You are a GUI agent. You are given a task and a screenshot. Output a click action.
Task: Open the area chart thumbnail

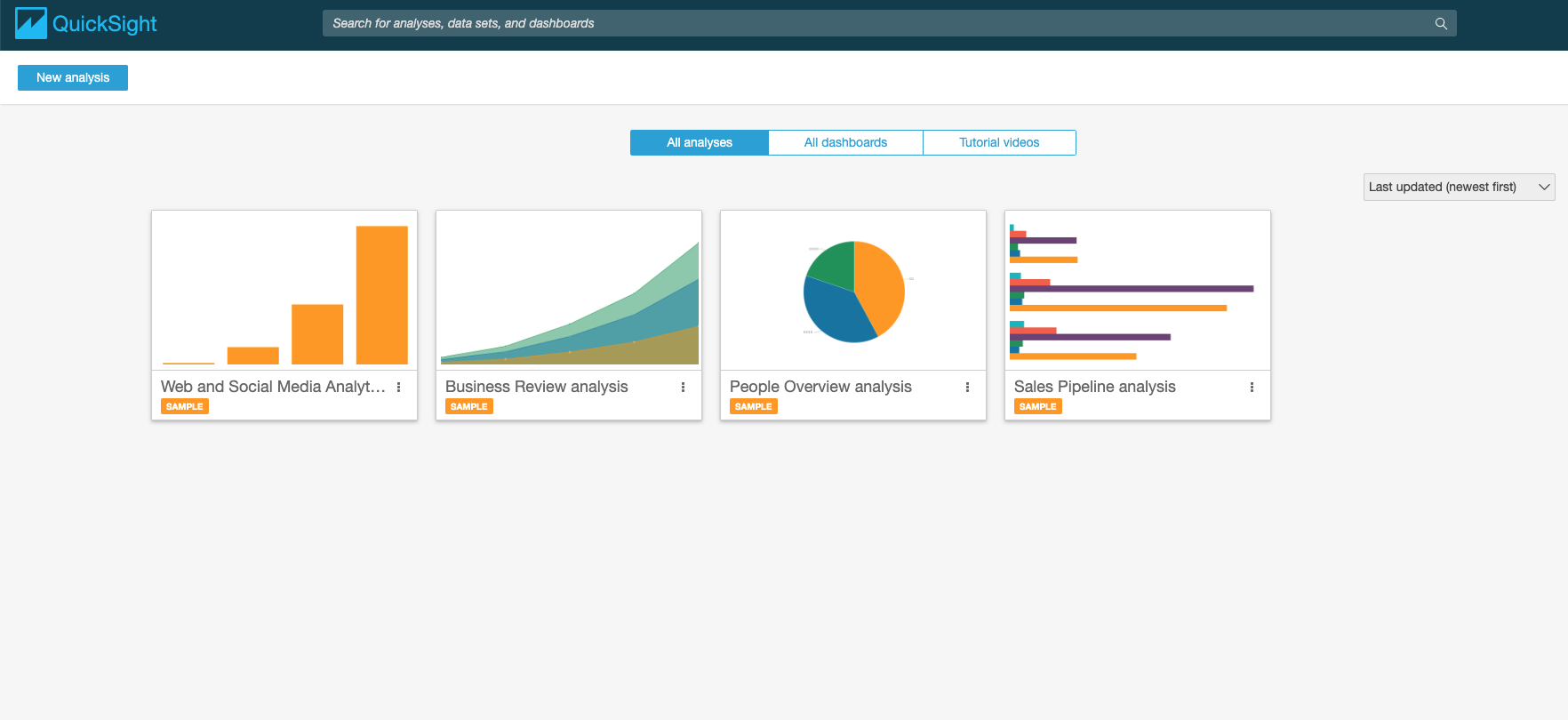pos(569,291)
